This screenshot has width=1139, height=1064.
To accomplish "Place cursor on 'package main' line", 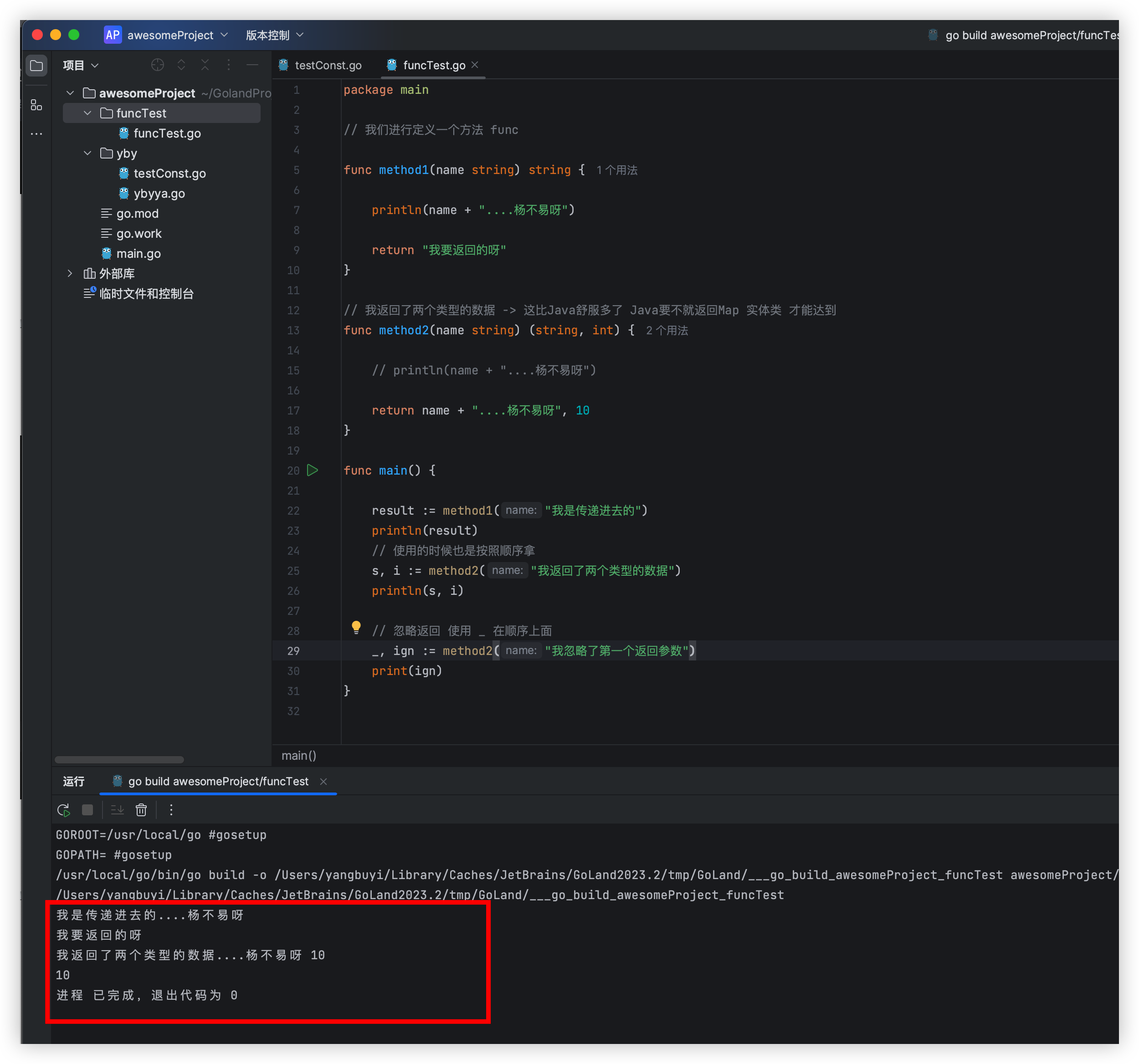I will point(385,89).
